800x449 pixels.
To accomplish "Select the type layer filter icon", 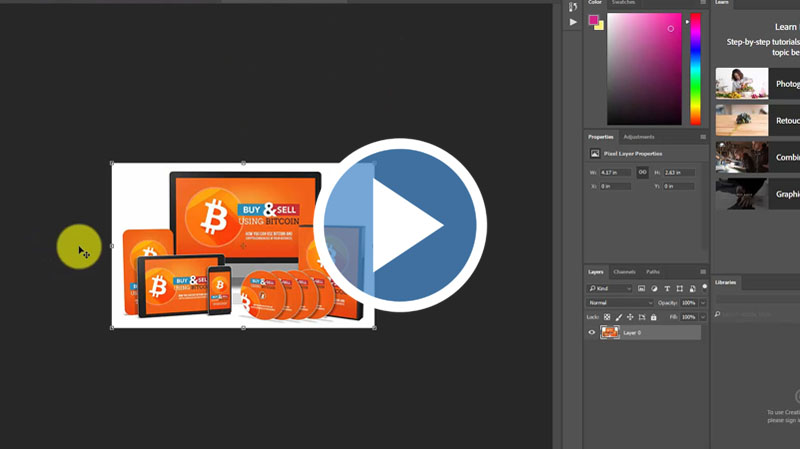I will pos(667,288).
